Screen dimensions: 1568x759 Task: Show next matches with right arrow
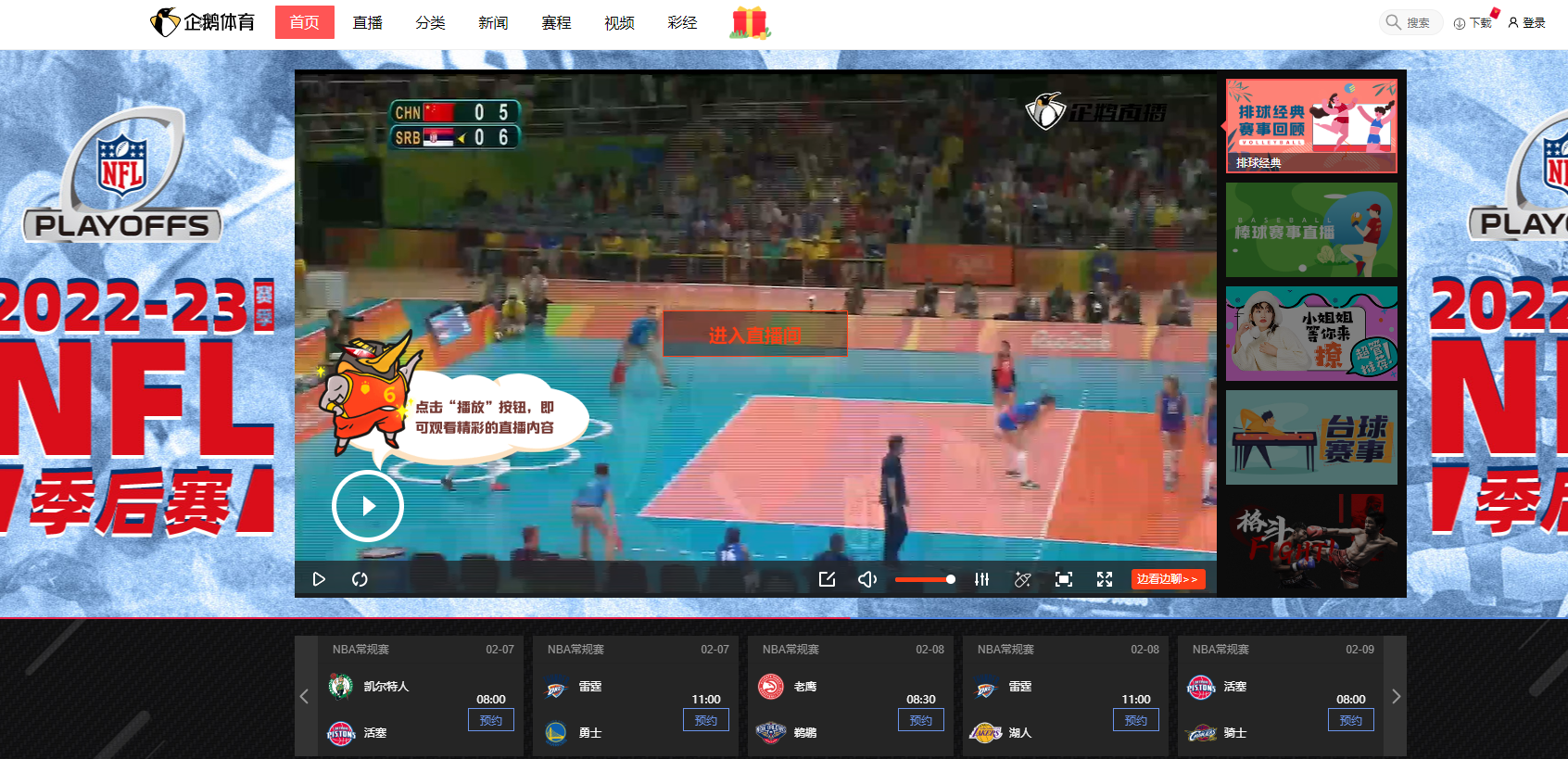tap(1397, 696)
